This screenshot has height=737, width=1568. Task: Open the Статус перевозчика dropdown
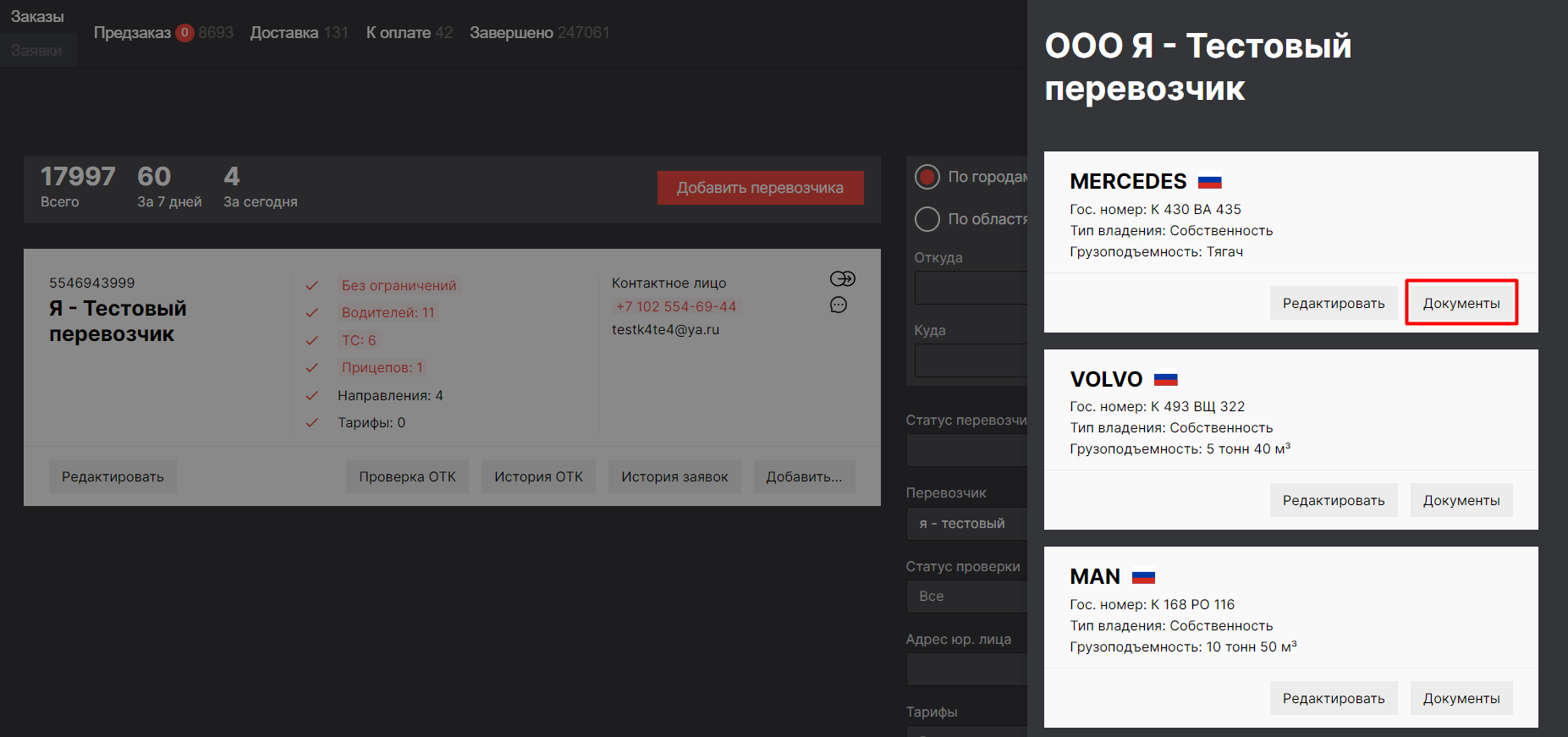[x=967, y=450]
